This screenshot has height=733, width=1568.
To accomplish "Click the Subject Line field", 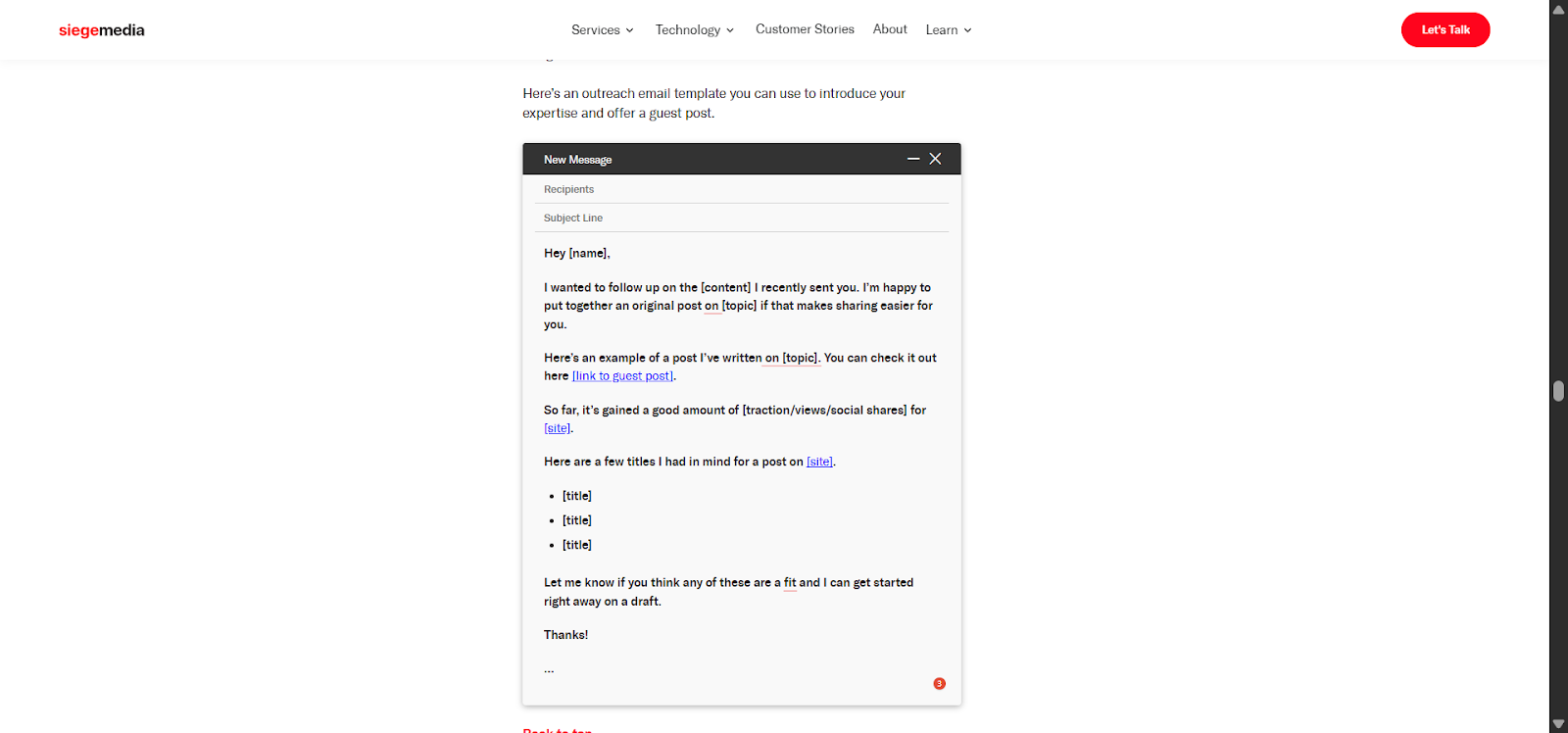I will (x=742, y=218).
